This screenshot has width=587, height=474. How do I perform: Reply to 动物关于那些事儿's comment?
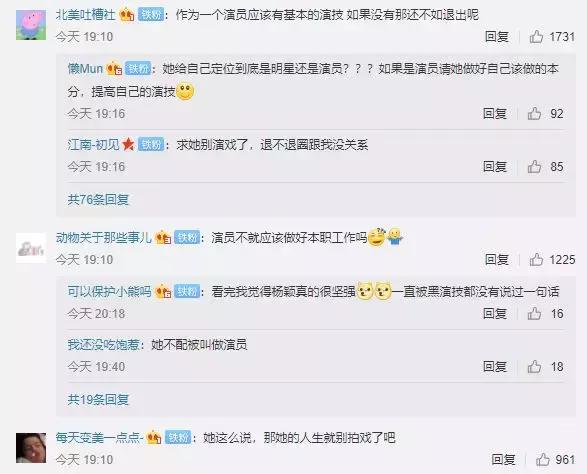tap(497, 259)
